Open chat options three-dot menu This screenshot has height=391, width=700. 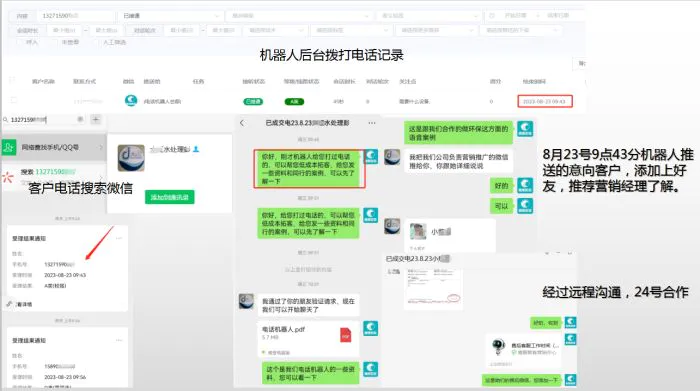click(372, 123)
